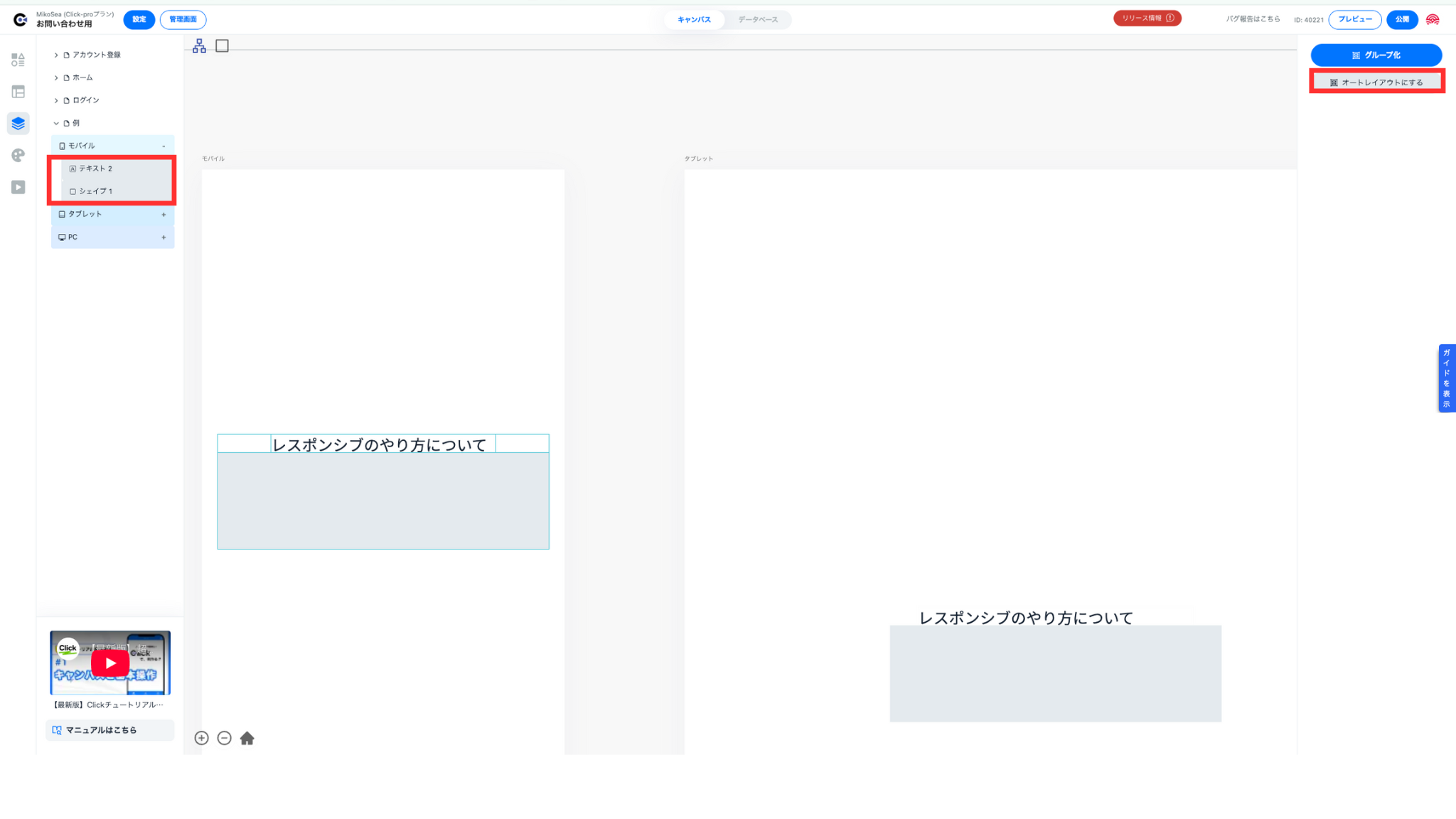The image size is (1456, 819).
Task: Click the square frame toolbar icon
Action: click(222, 46)
